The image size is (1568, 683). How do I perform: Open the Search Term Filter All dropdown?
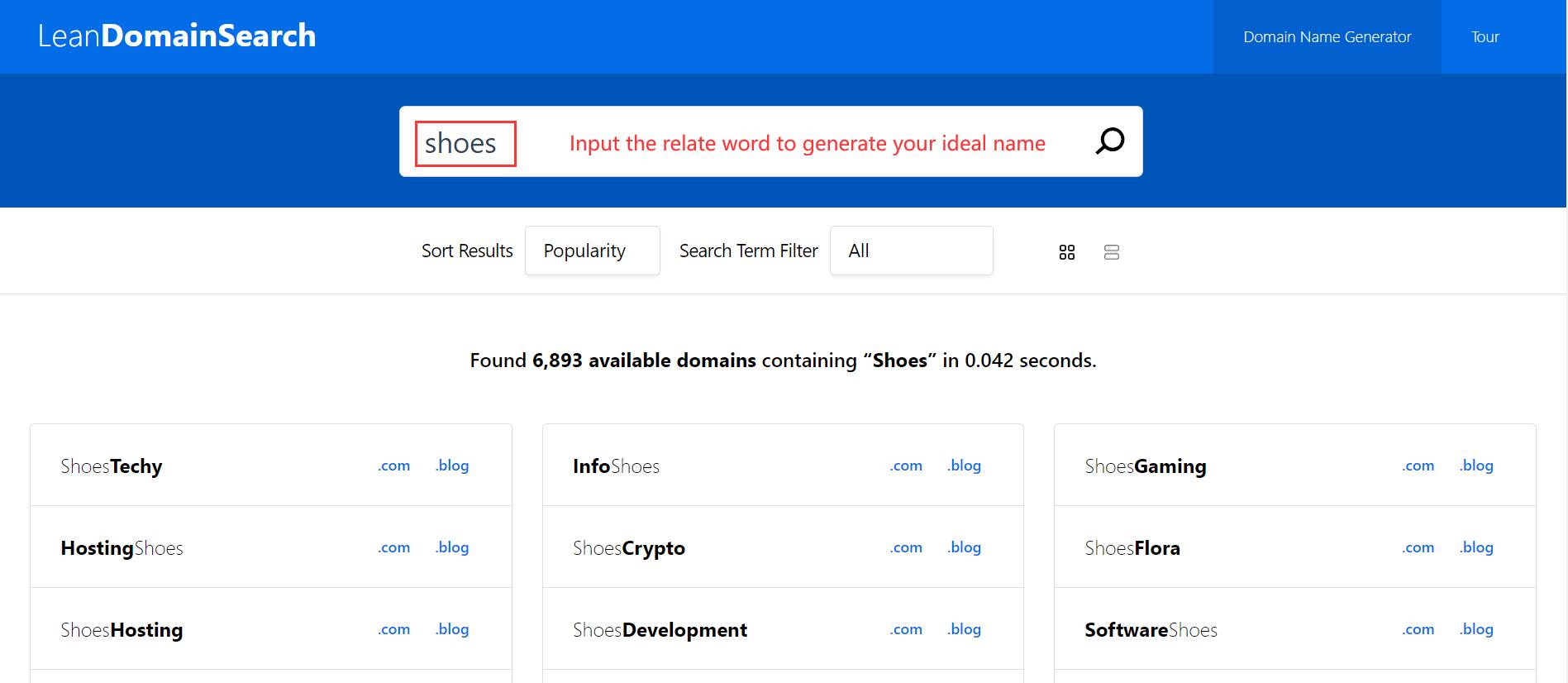[912, 251]
